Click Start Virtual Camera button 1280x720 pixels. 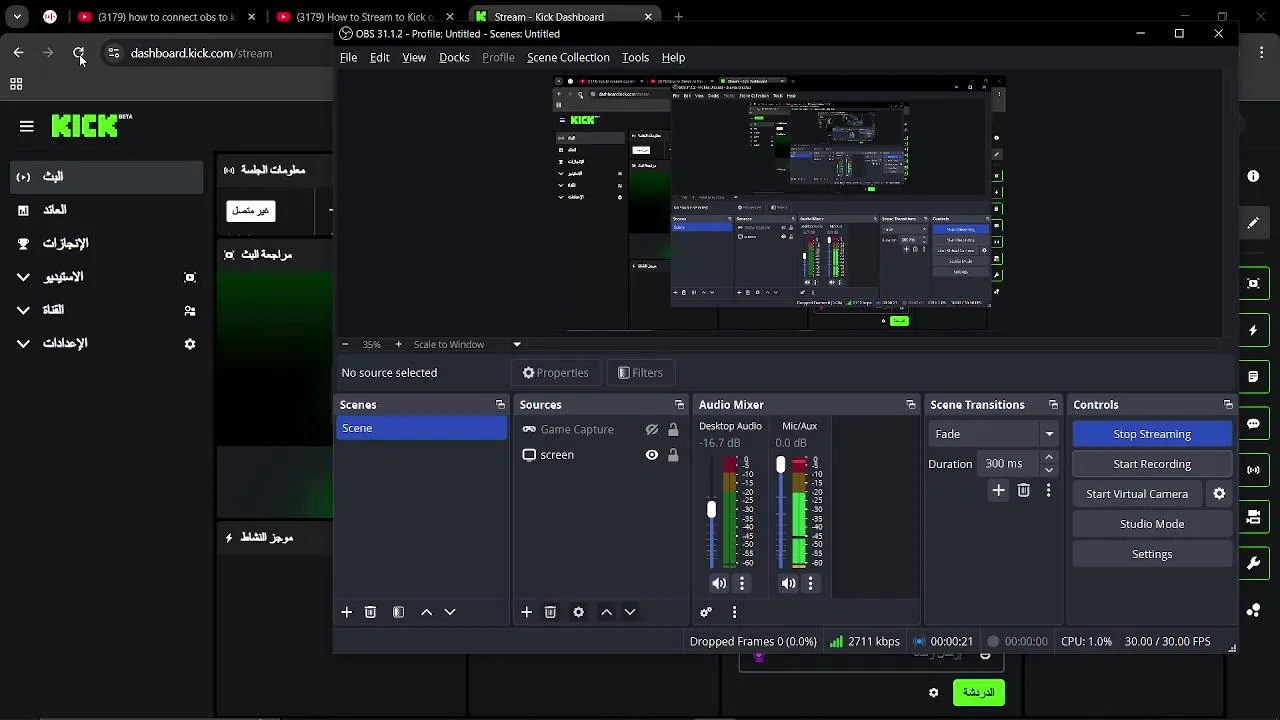[1137, 494]
